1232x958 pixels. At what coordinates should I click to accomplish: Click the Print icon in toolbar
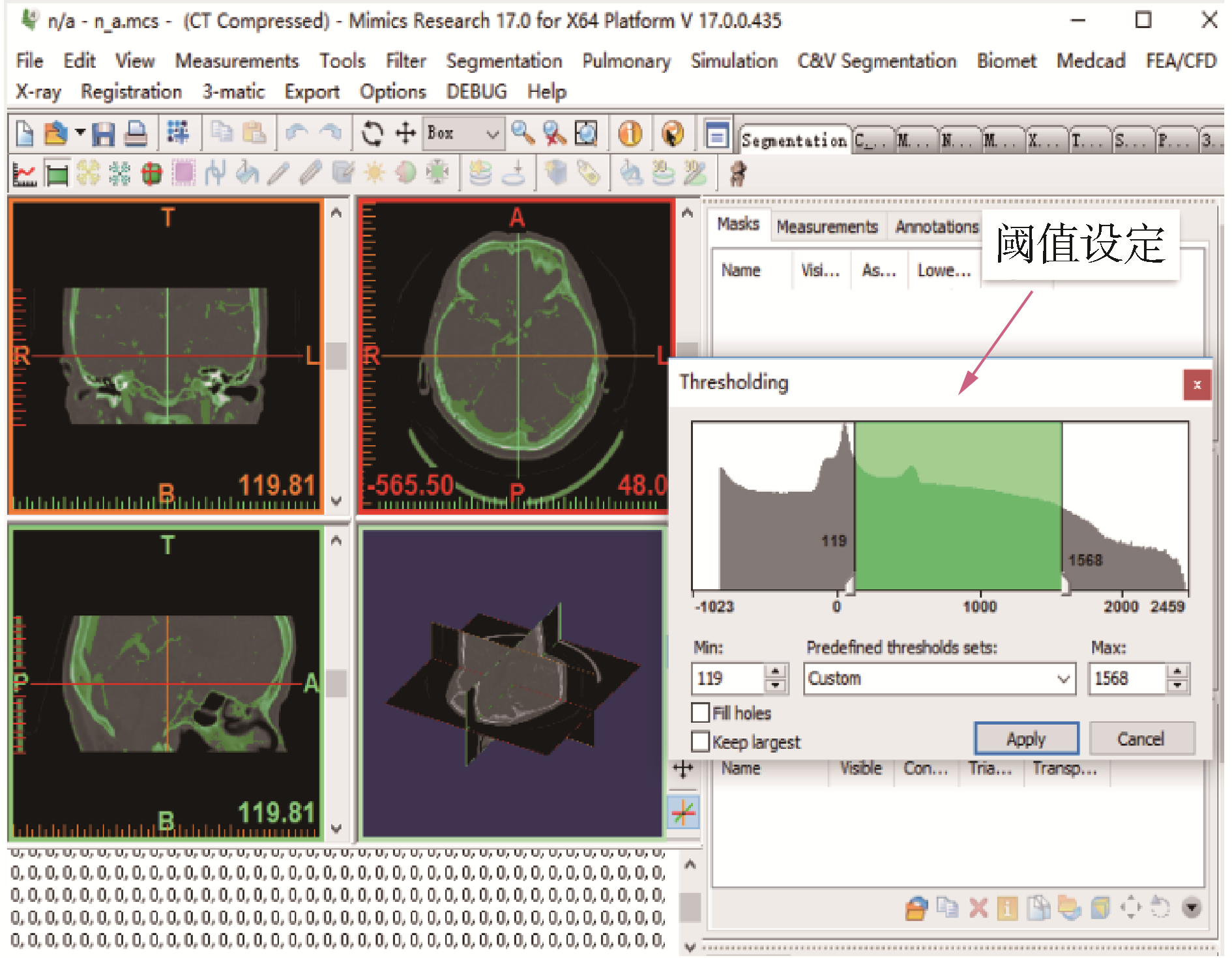pyautogui.click(x=136, y=134)
